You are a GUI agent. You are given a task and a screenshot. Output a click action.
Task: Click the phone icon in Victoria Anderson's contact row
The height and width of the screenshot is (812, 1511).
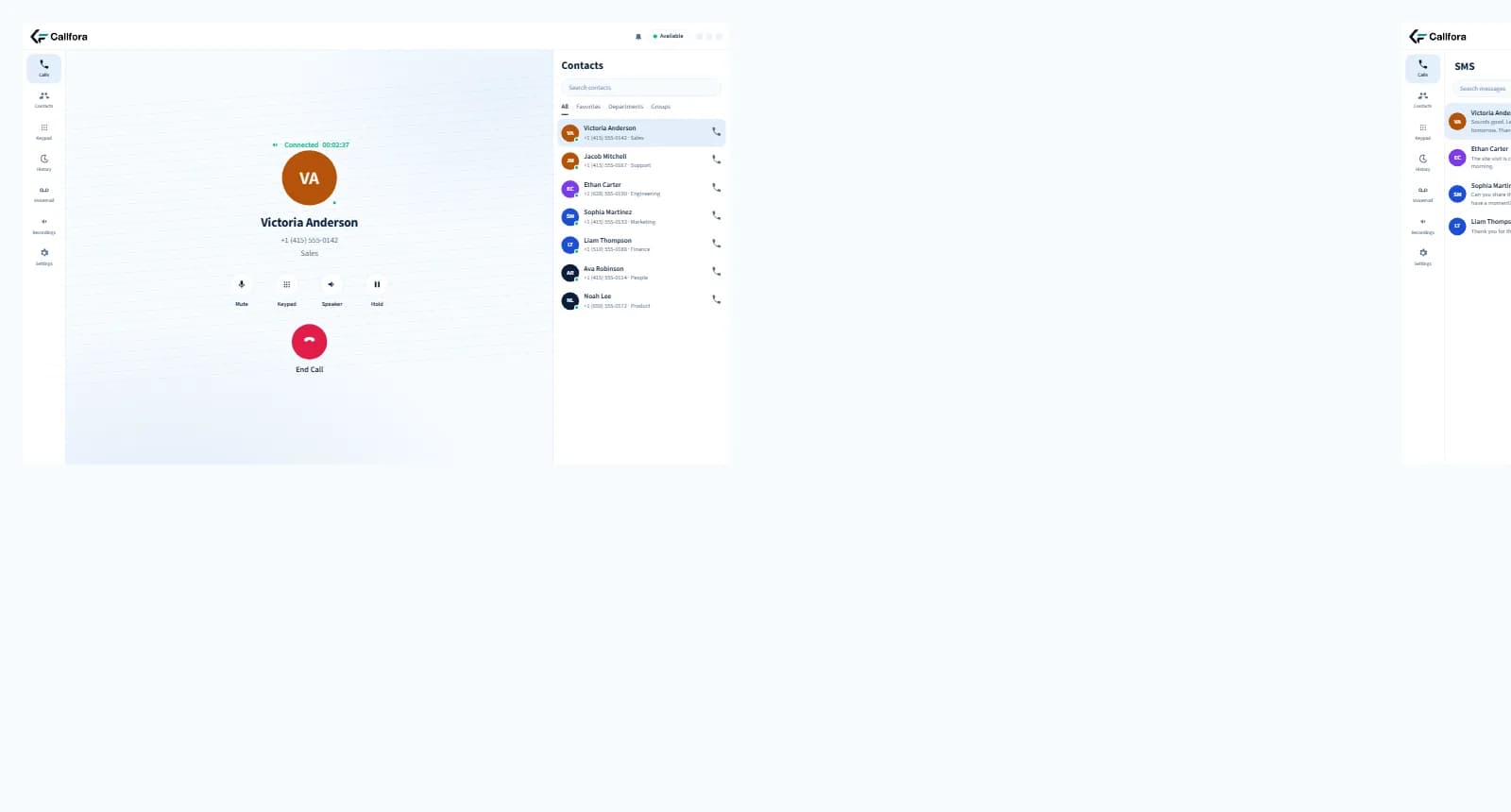tap(716, 132)
